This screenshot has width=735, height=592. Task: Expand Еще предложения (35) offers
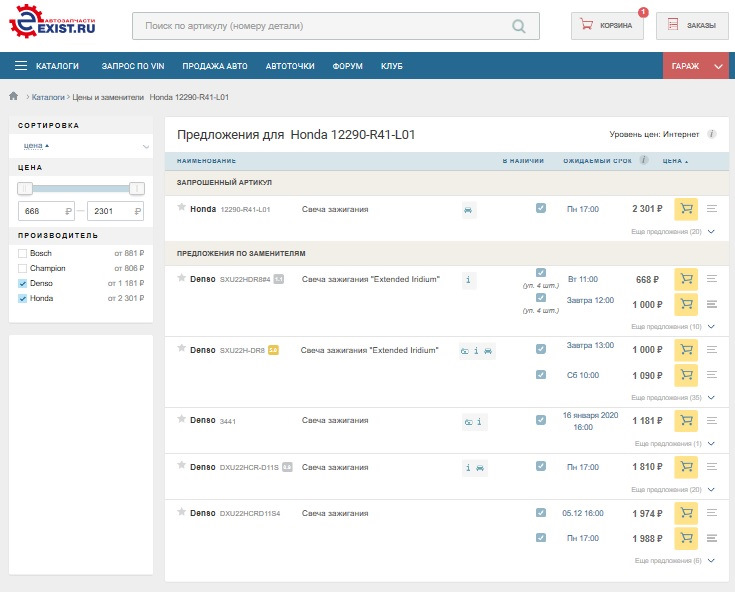(673, 397)
